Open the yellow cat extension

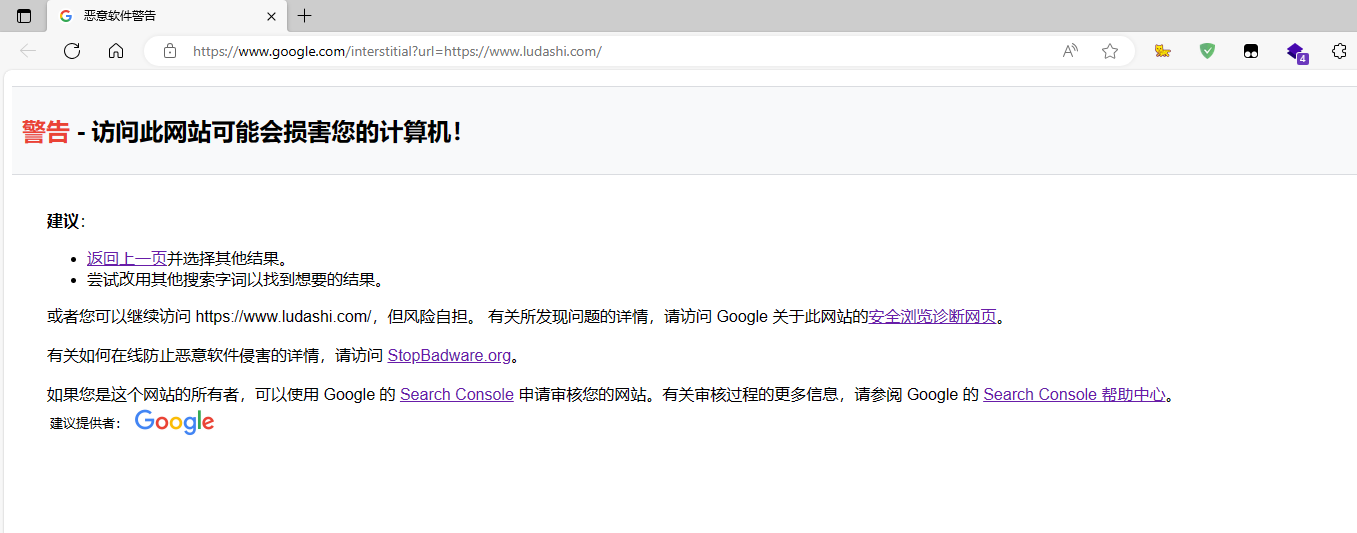1162,51
